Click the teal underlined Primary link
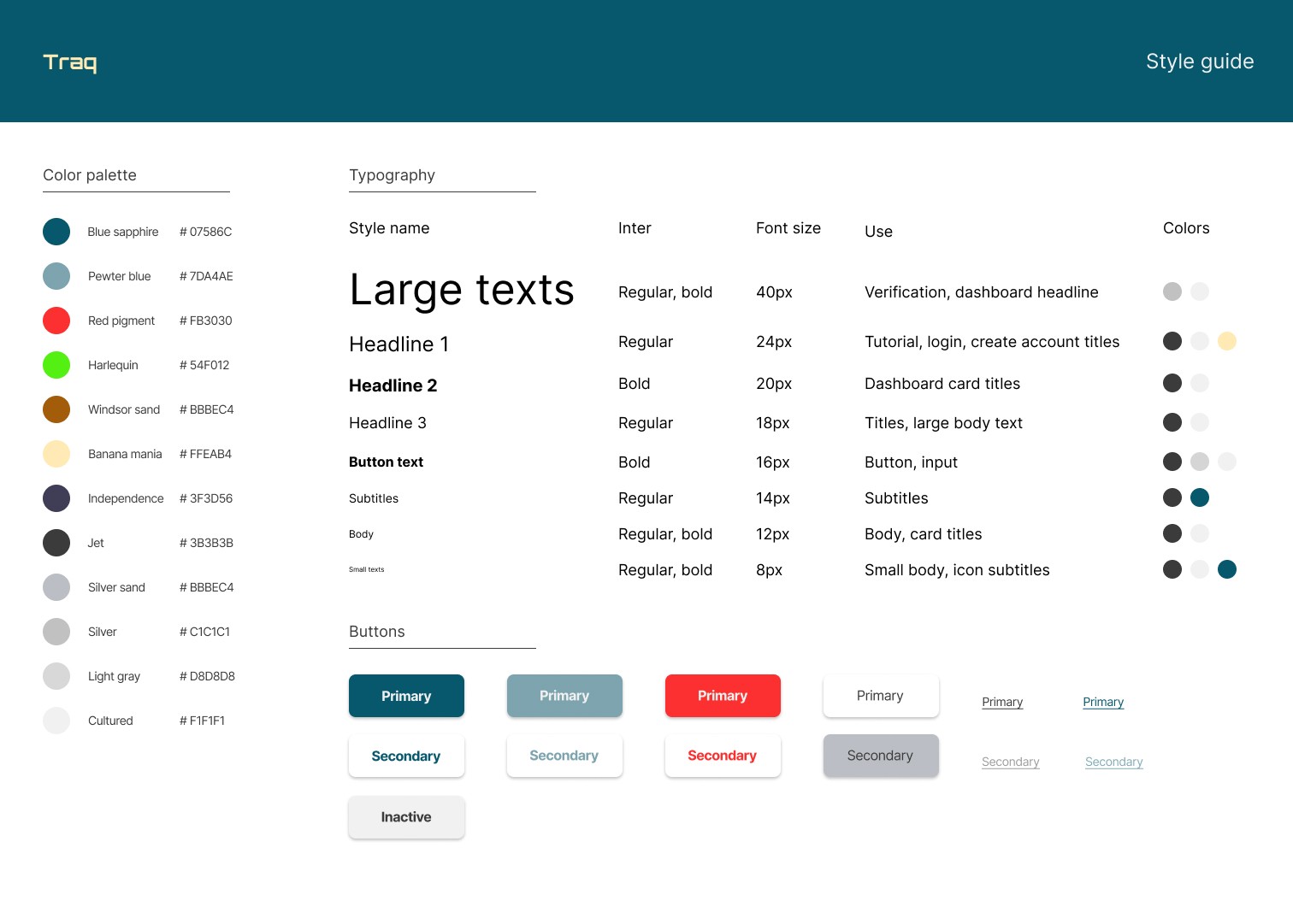Viewport: 1293px width, 924px height. (x=1103, y=702)
